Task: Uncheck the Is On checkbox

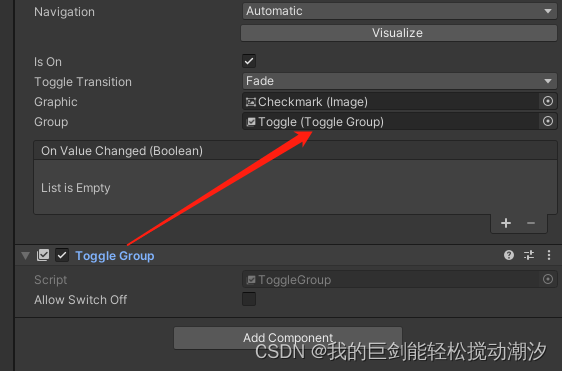Action: click(249, 61)
